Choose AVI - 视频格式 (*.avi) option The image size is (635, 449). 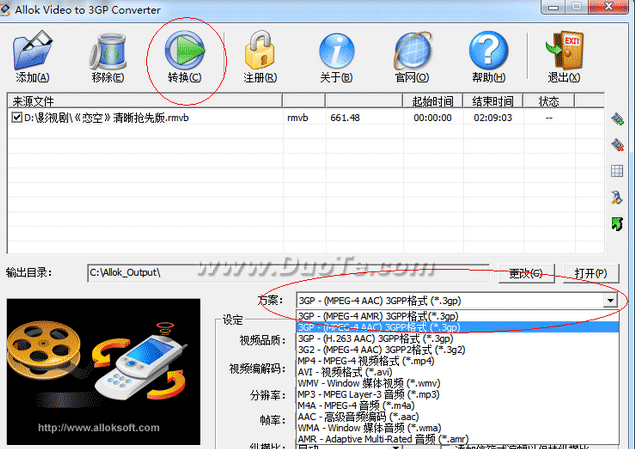coord(458,372)
